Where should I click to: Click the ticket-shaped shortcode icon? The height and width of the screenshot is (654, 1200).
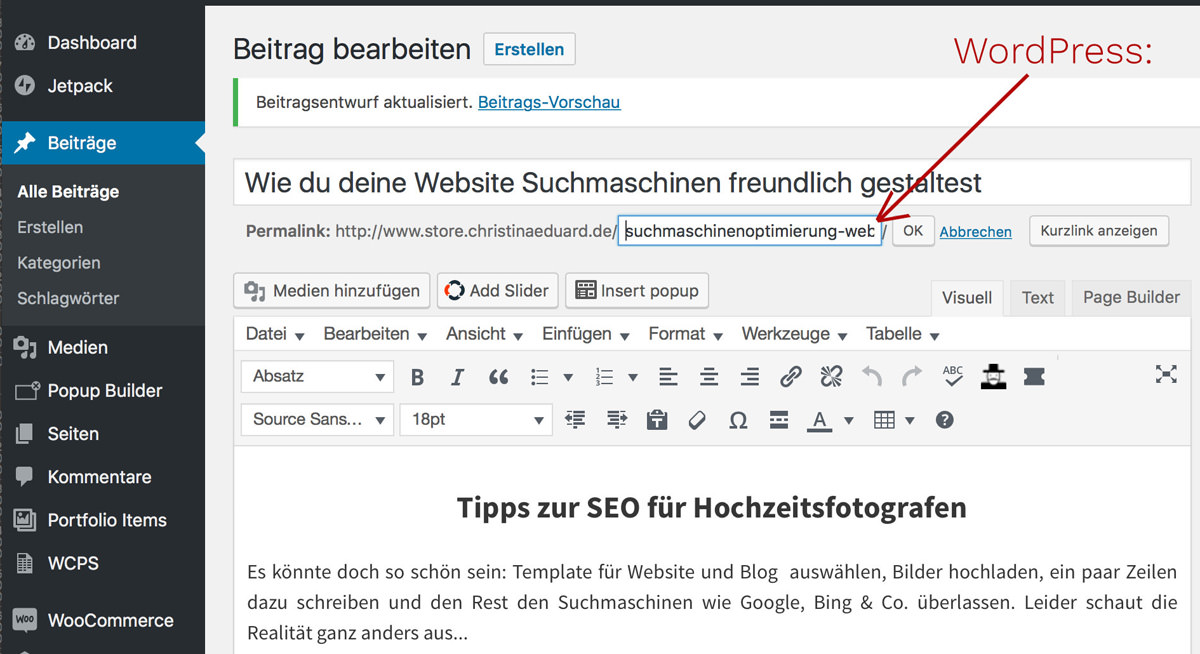click(1034, 376)
